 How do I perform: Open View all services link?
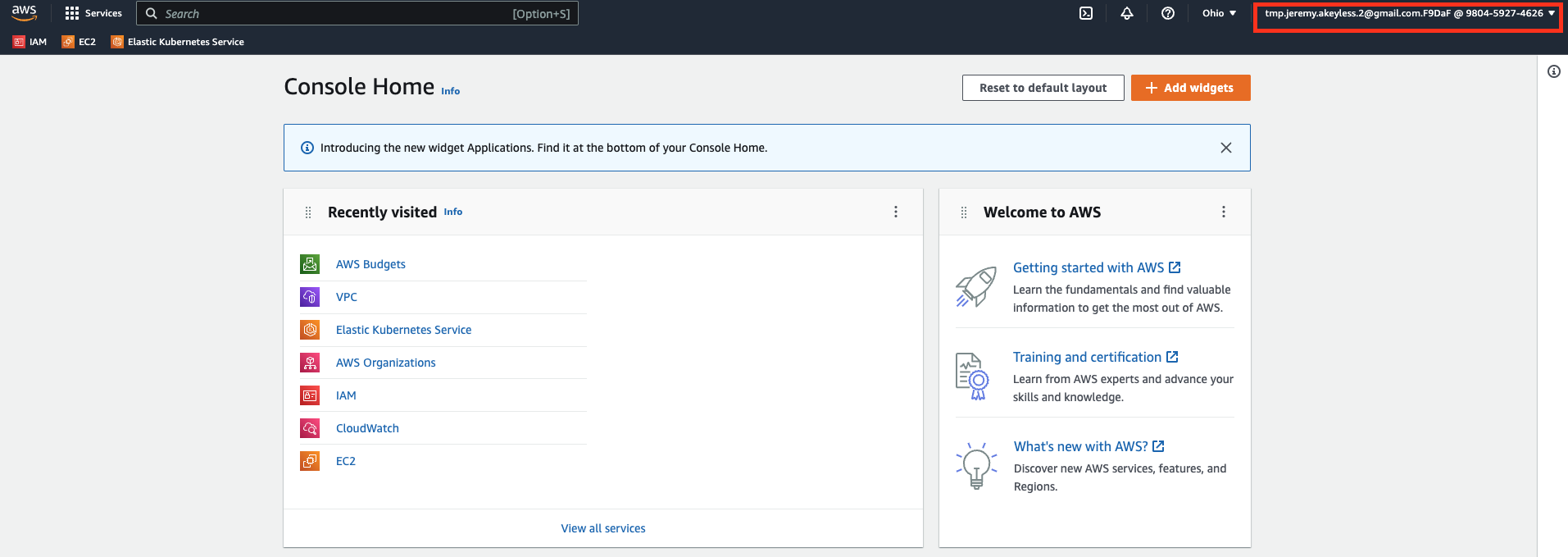pos(602,528)
